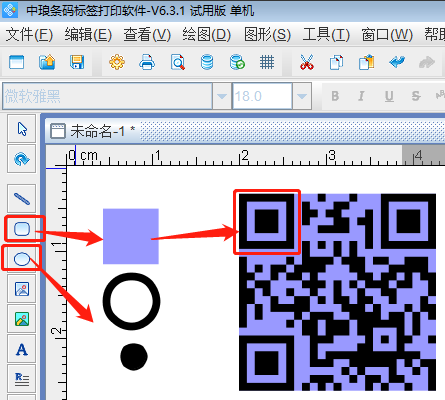This screenshot has height=400, width=445.
Task: Click the copy icon
Action: 336,62
